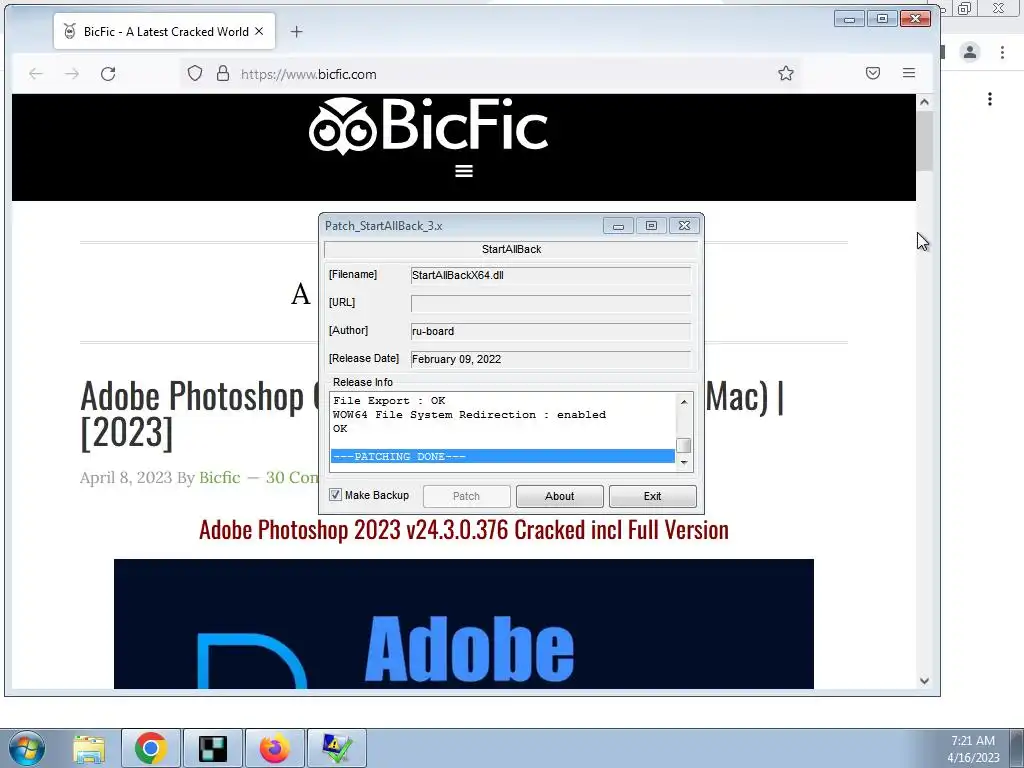Viewport: 1024px width, 768px height.
Task: Click the Exit button in patcher
Action: (x=652, y=496)
